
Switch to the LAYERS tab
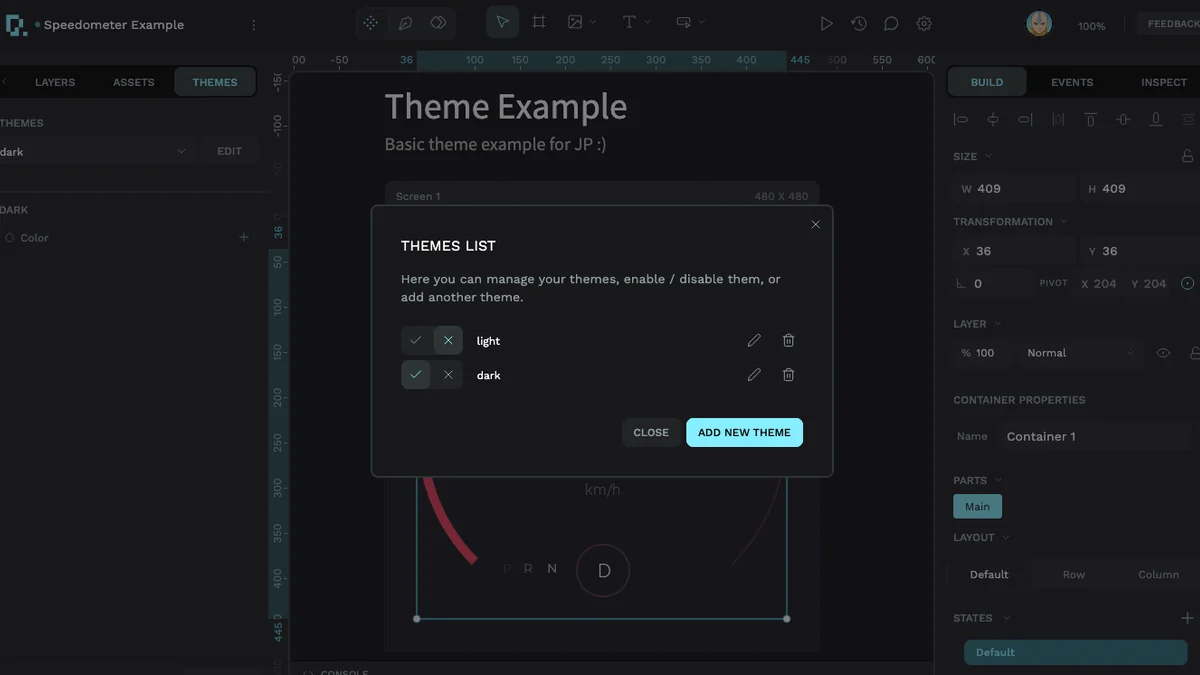[55, 82]
